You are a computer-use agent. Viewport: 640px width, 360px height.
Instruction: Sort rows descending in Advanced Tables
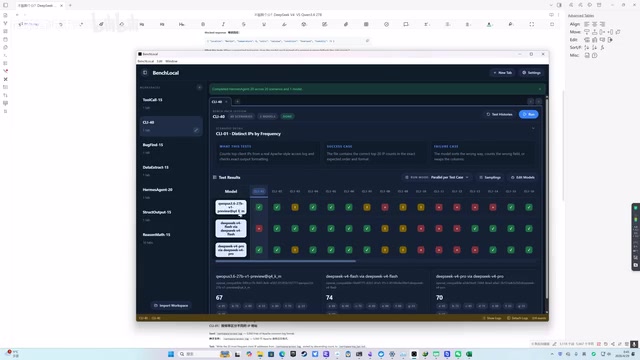coord(594,47)
